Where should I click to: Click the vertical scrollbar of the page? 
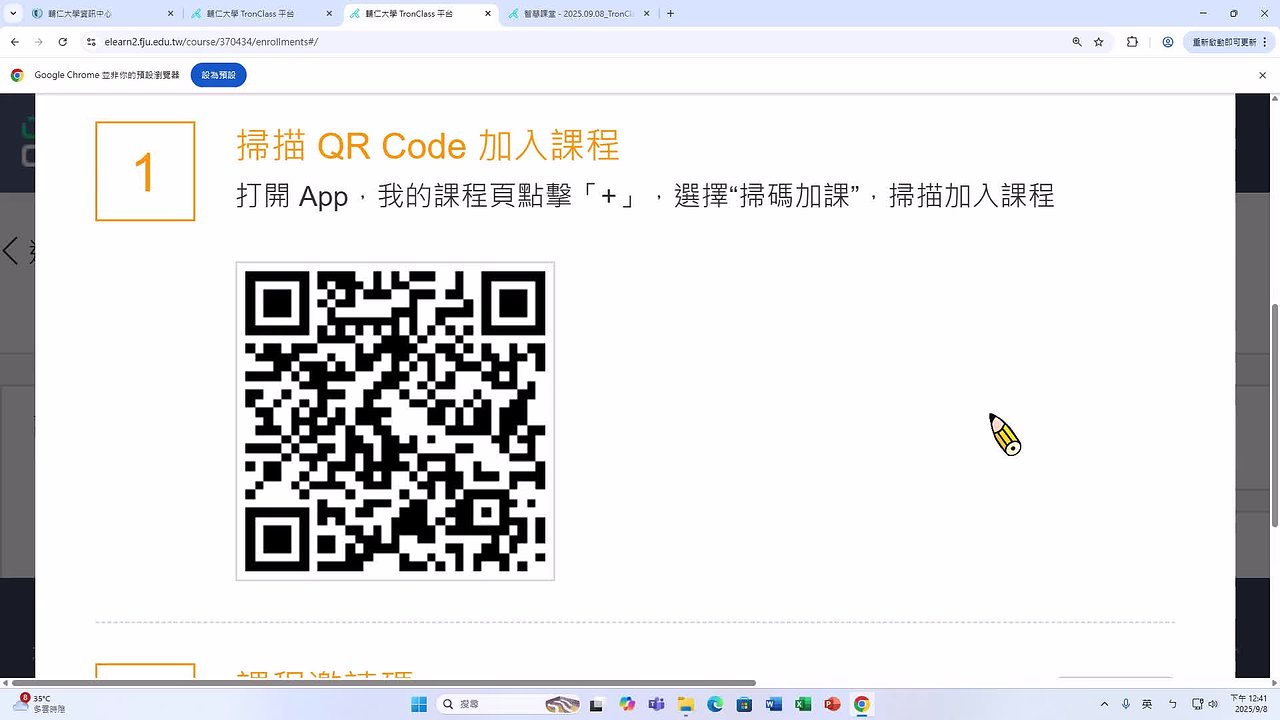pos(1274,414)
